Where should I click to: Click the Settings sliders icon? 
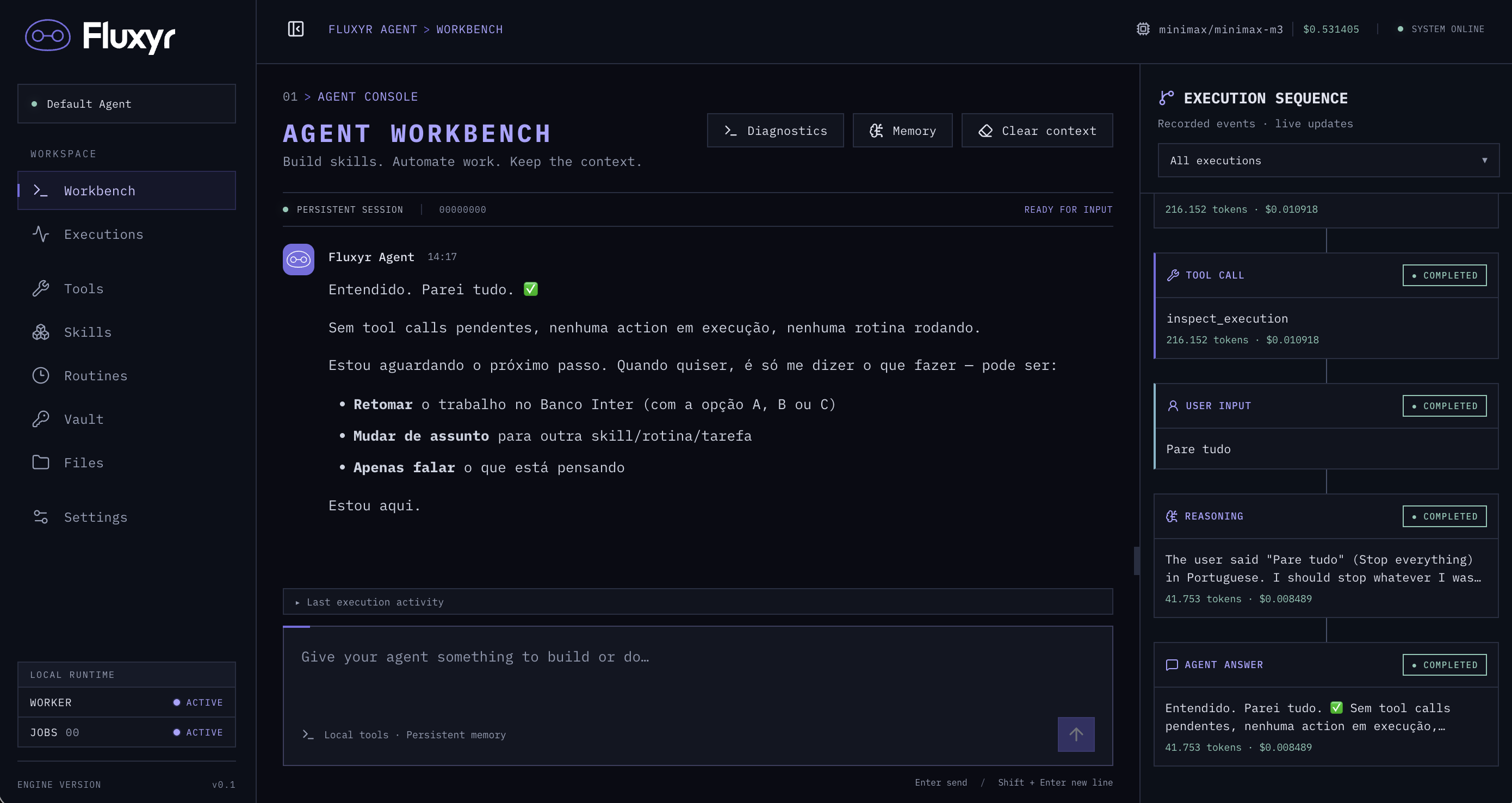(40, 516)
